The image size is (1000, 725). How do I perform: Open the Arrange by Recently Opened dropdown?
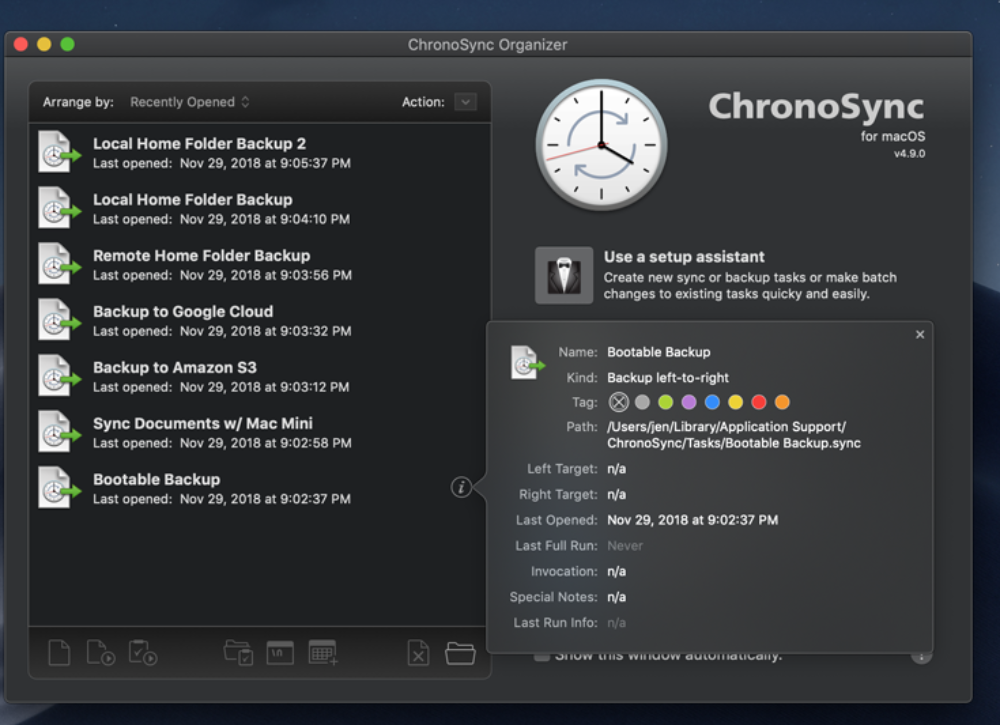189,102
